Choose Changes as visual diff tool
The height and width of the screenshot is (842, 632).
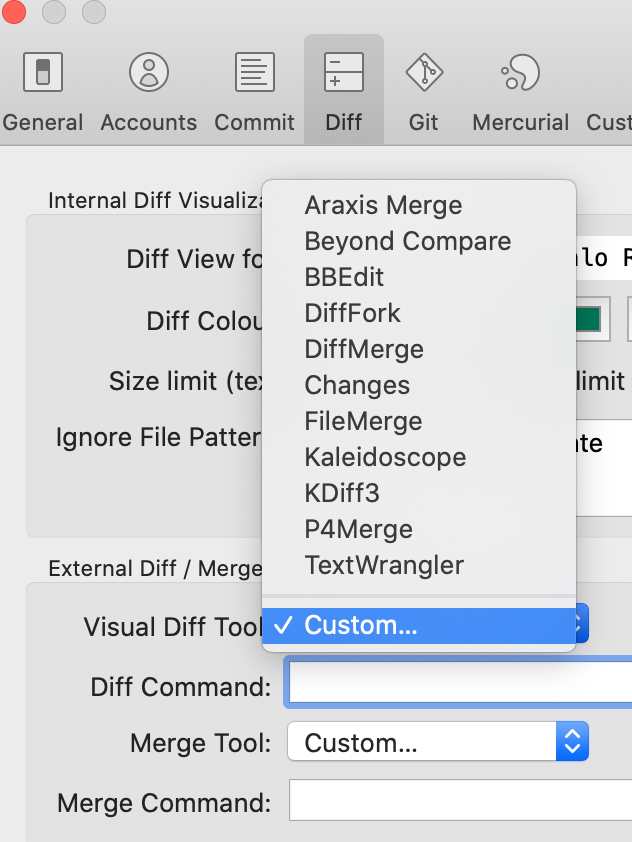[x=419, y=385]
